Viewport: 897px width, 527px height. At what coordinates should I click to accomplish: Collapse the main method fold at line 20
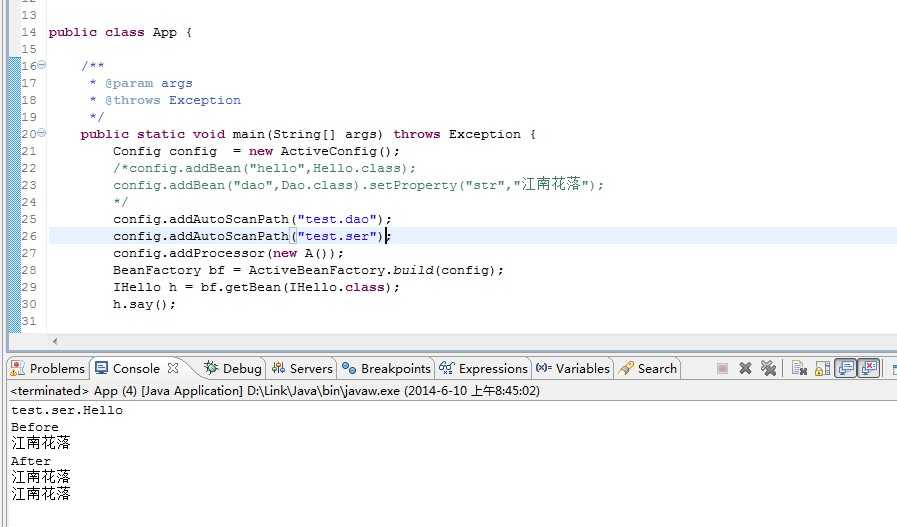42,133
